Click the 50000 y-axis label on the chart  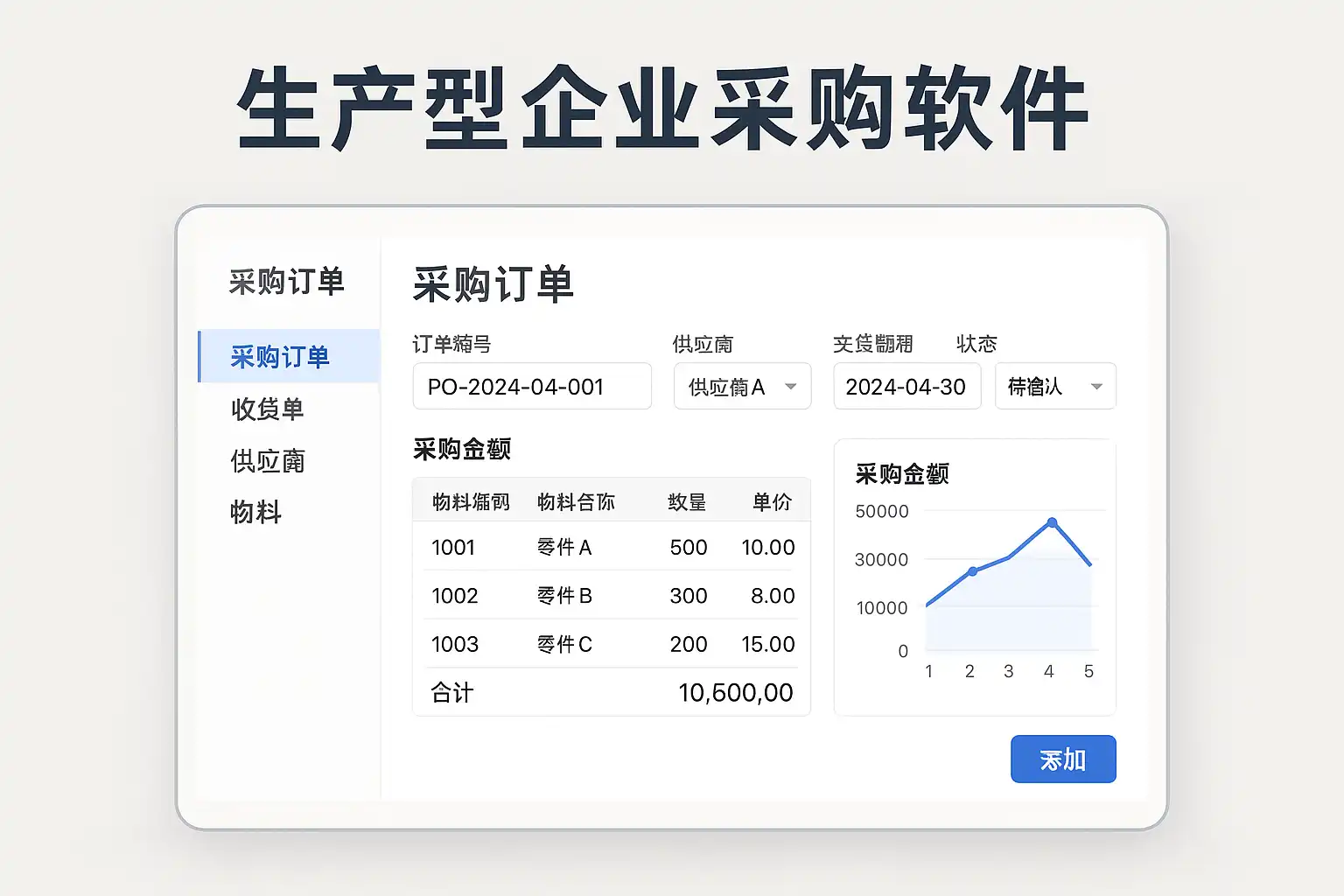(882, 511)
